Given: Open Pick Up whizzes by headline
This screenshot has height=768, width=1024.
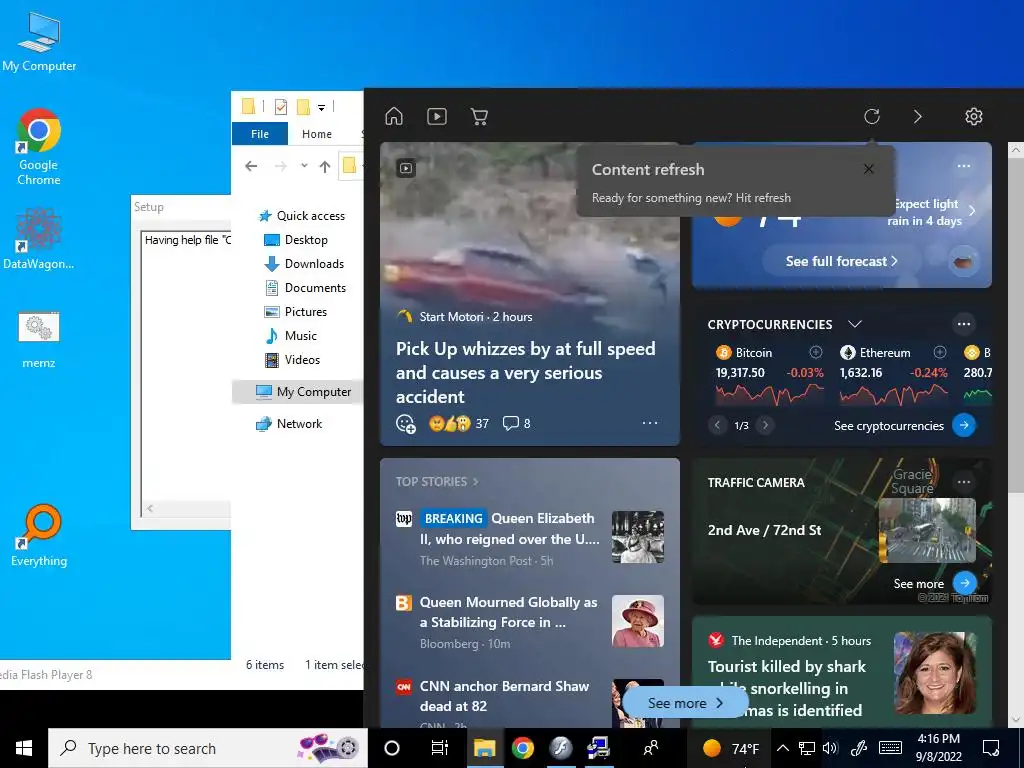Looking at the screenshot, I should (525, 372).
